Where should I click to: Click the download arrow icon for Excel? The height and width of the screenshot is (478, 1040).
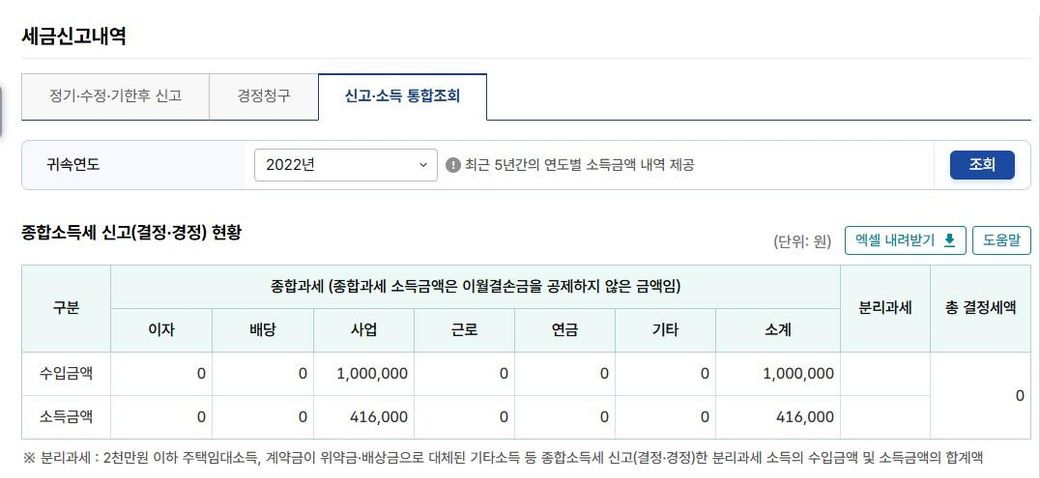point(949,240)
